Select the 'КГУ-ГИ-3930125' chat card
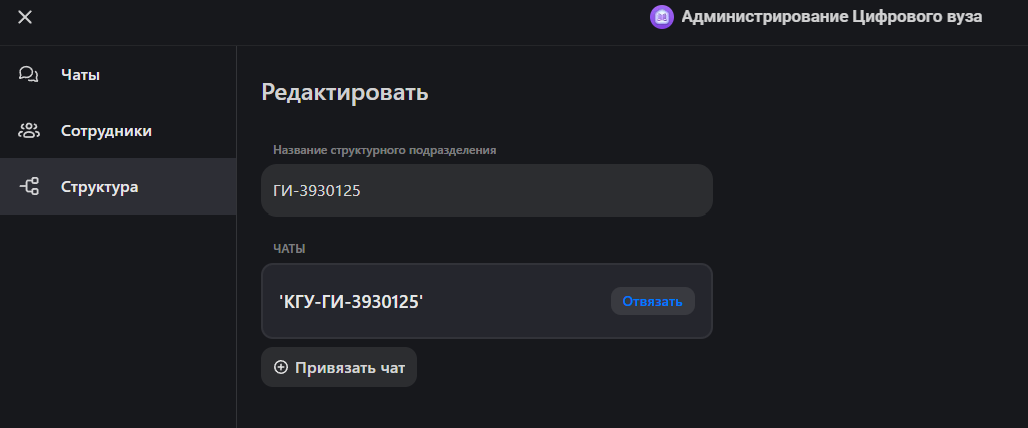Screen dimensions: 1028x428 click(x=486, y=301)
